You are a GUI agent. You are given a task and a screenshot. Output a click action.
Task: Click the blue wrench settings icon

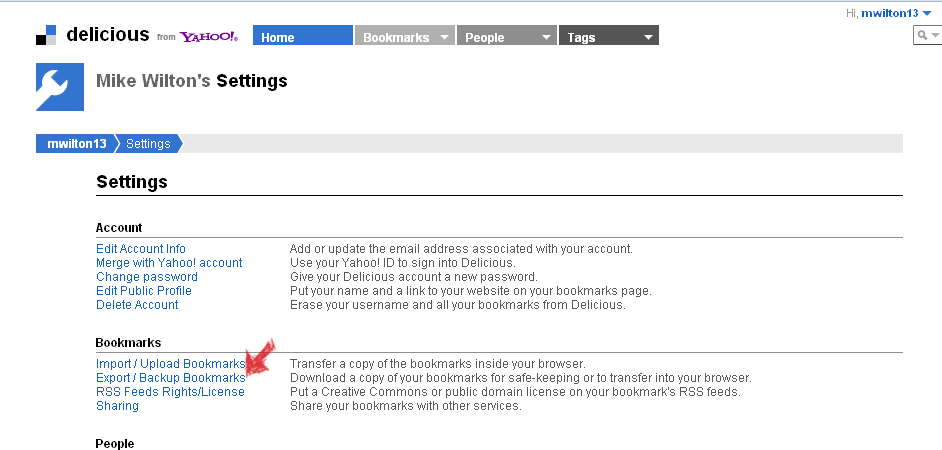click(x=60, y=87)
